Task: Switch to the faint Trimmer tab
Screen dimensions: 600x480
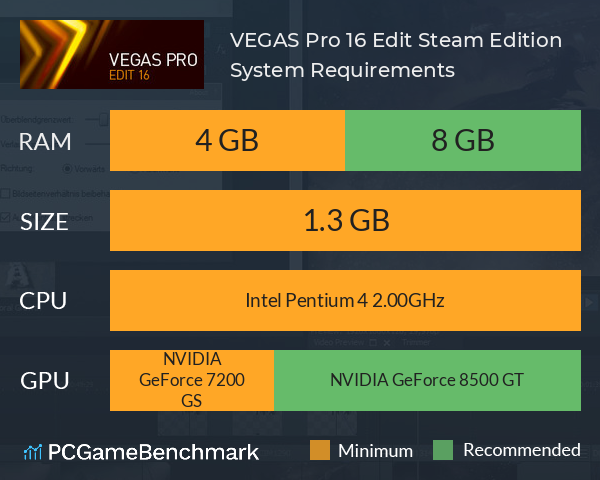Action: (417, 343)
